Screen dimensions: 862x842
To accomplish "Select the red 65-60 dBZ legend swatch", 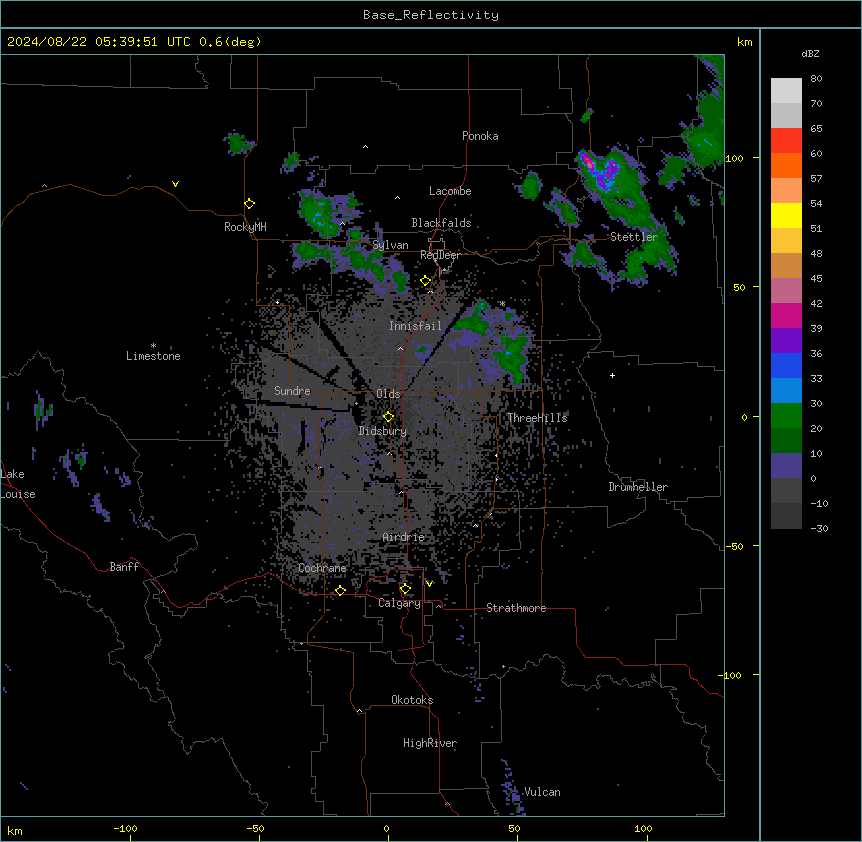I will [x=786, y=141].
